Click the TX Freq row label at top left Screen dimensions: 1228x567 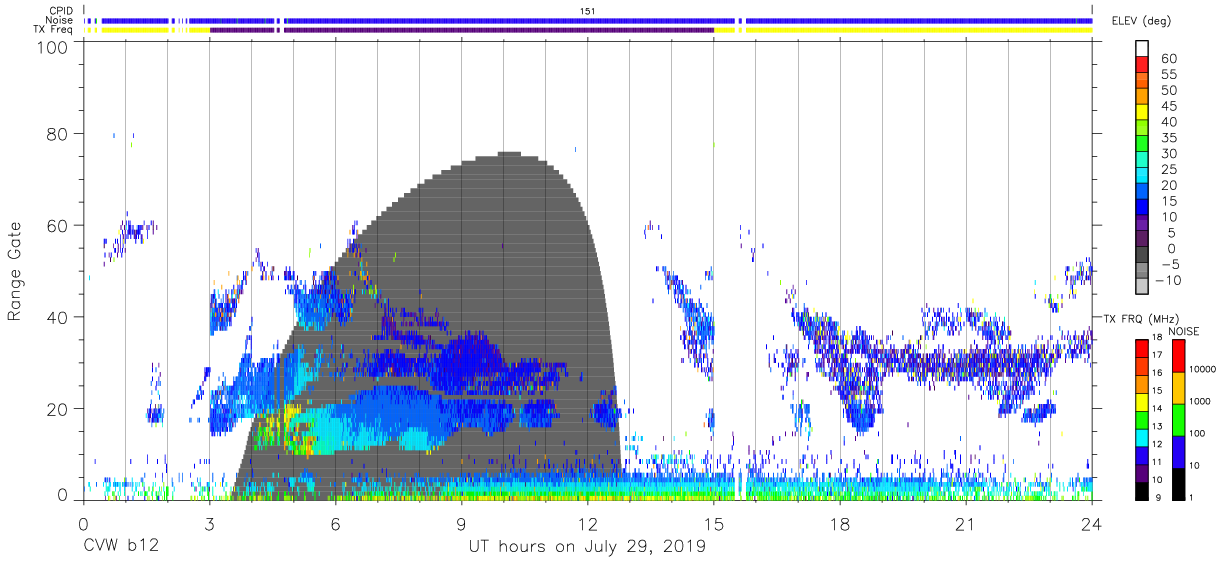[x=54, y=30]
